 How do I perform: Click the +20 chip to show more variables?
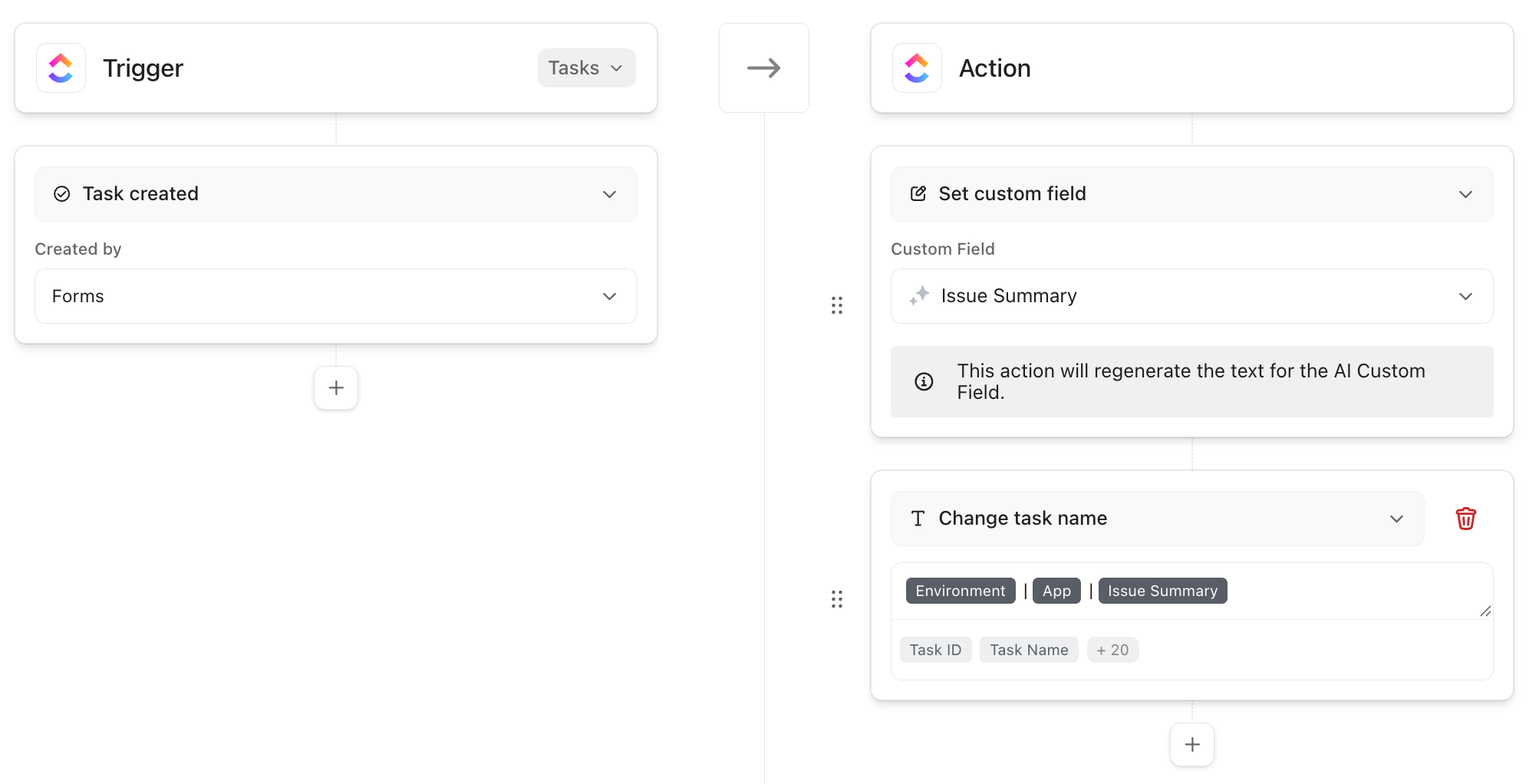1112,650
